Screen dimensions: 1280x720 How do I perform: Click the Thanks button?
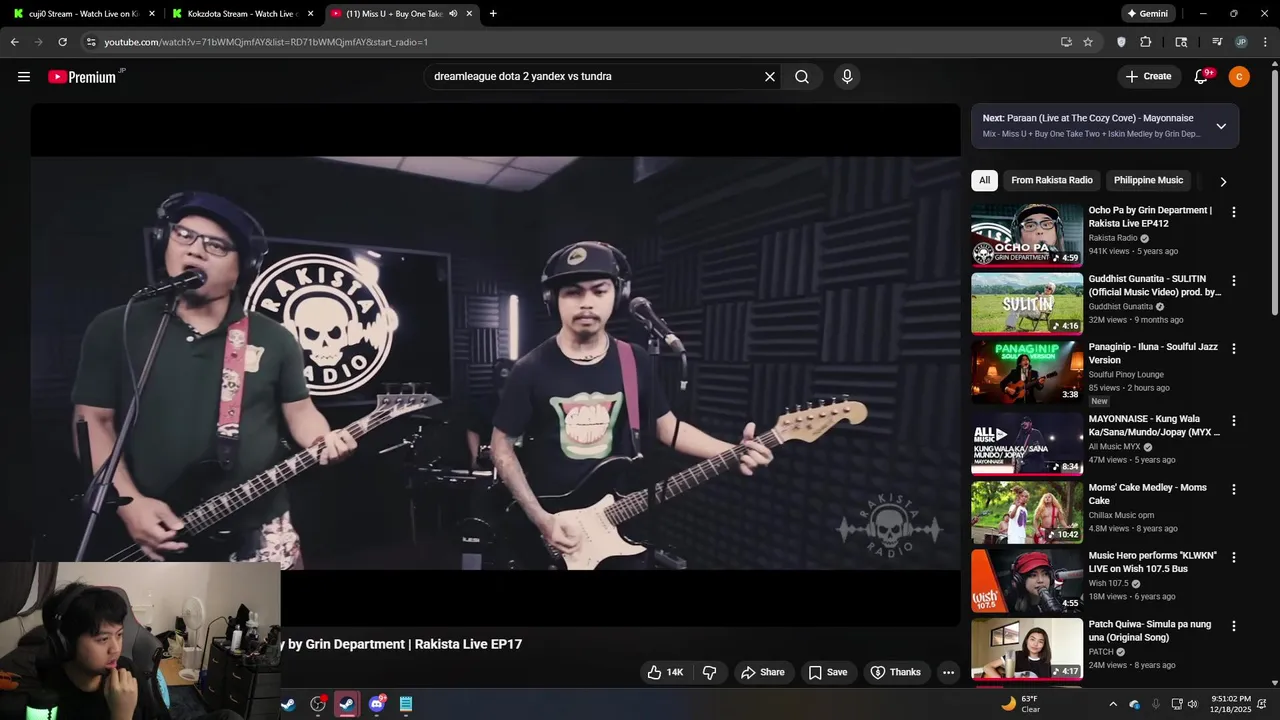pyautogui.click(x=896, y=672)
